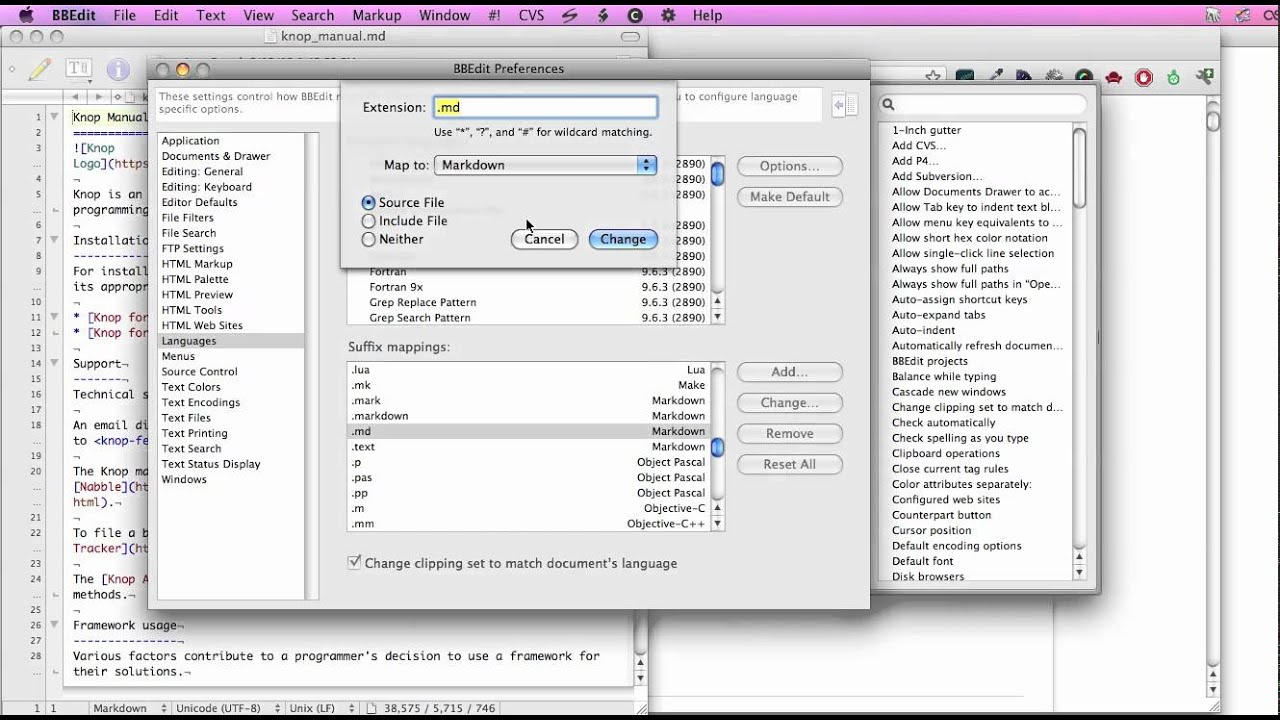Image resolution: width=1280 pixels, height=720 pixels.
Task: Select the Neither radio button
Action: [369, 239]
